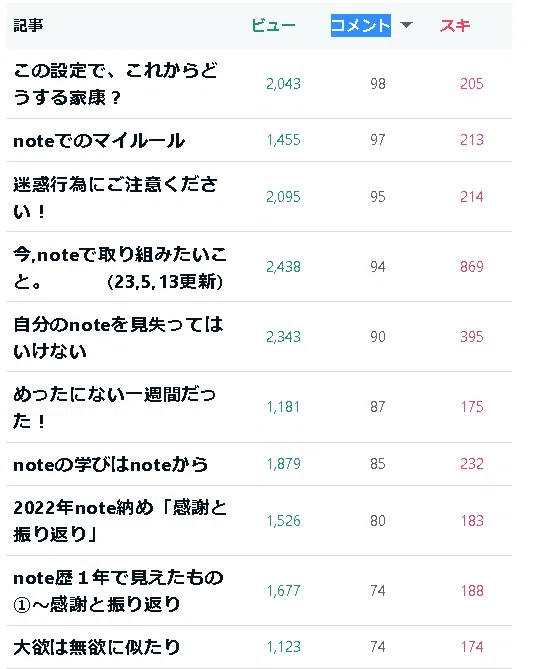Click the 869 スキ count
This screenshot has height=669, width=533.
472,267
